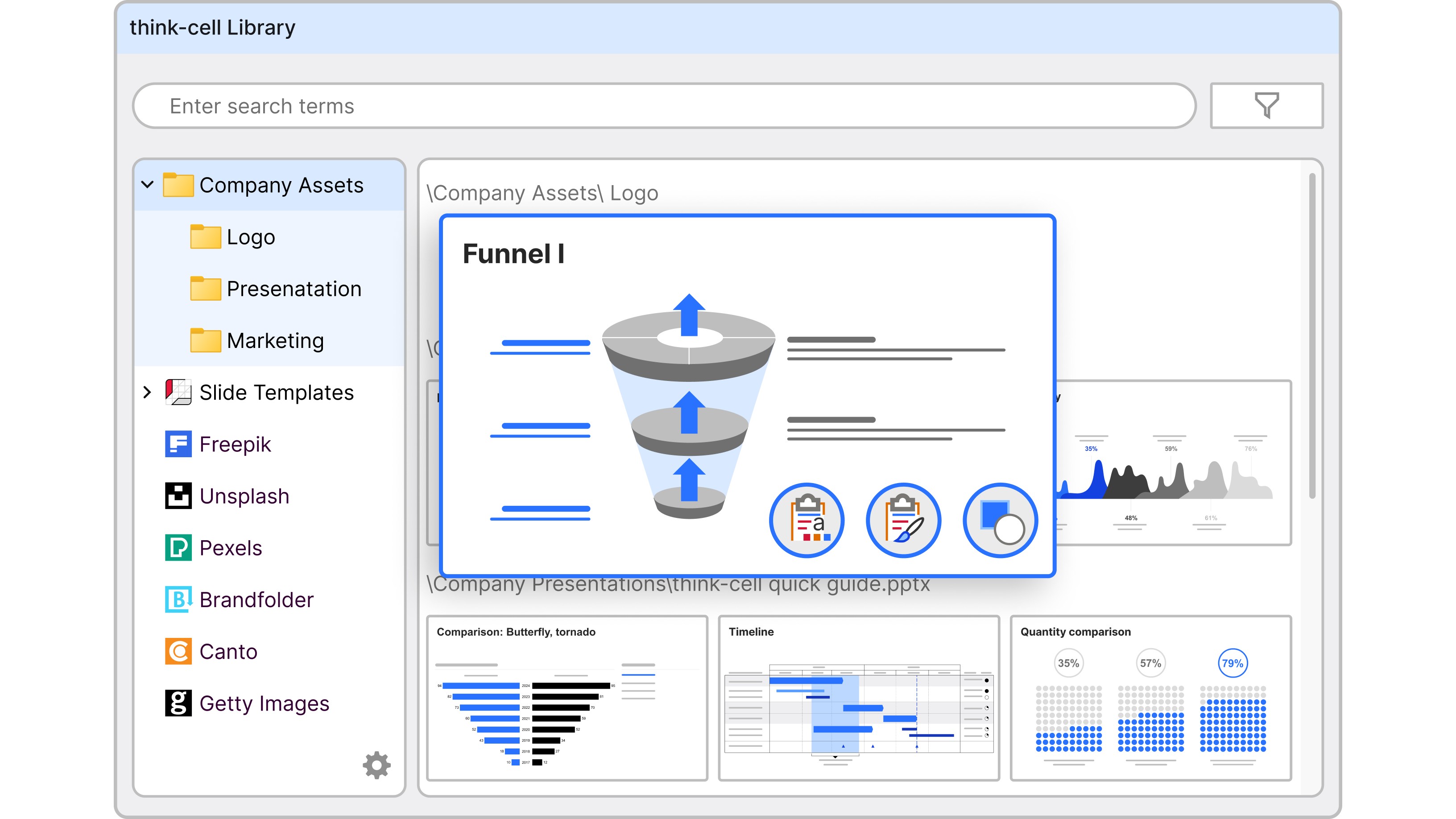This screenshot has width=1456, height=819.
Task: Open settings with the gear icon
Action: pyautogui.click(x=376, y=765)
